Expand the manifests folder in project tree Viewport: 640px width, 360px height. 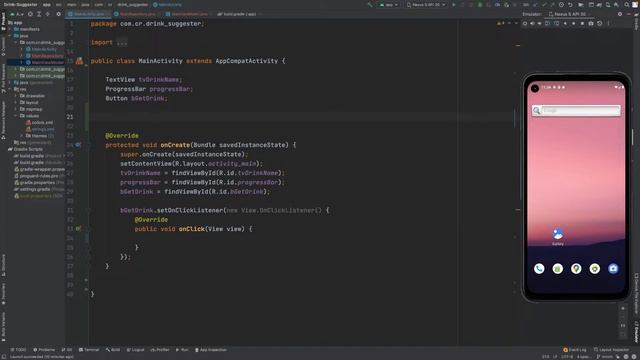pos(10,29)
